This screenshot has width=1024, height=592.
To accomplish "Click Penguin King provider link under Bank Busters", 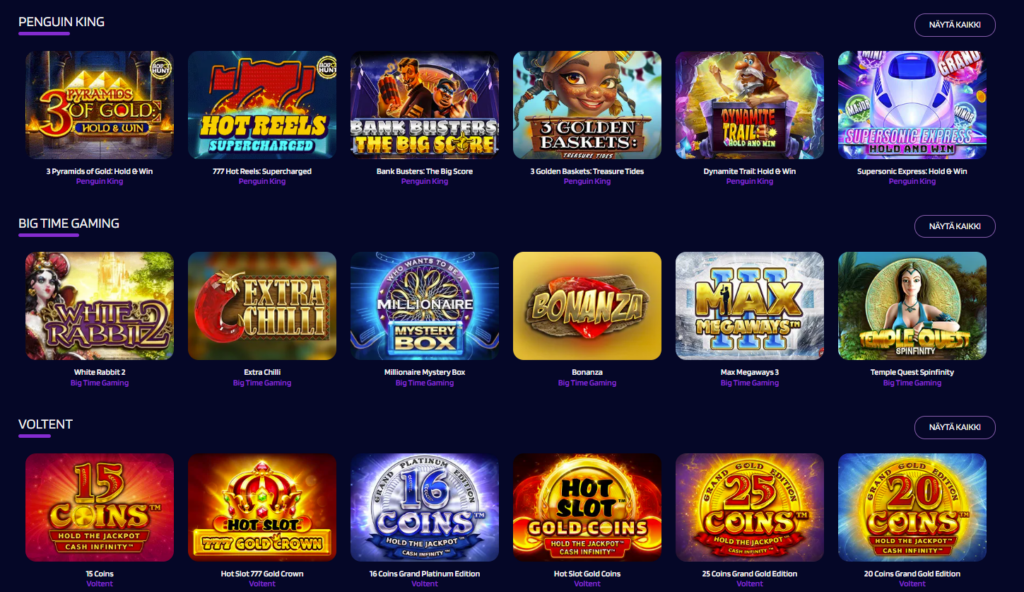I will pyautogui.click(x=424, y=182).
